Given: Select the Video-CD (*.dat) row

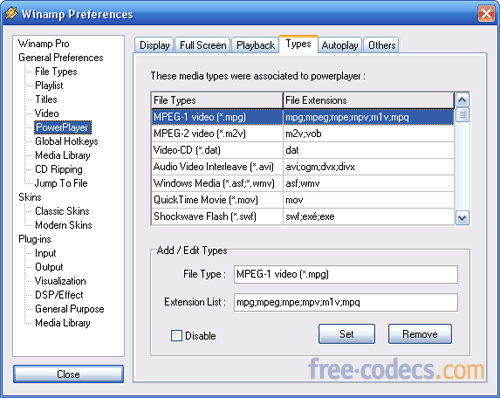Looking at the screenshot, I should [x=302, y=150].
